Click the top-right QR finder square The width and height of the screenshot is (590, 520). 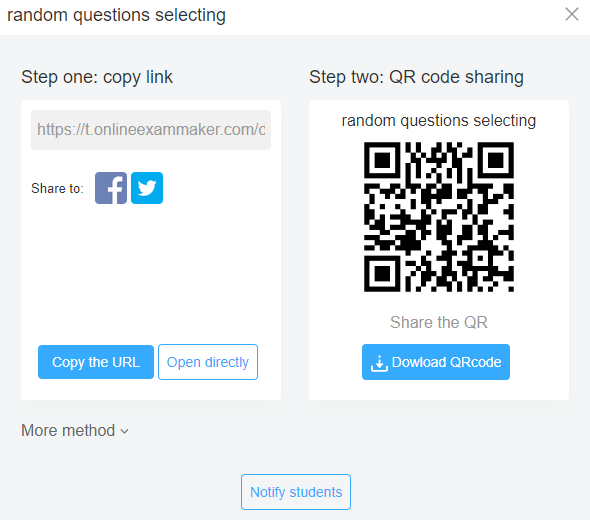tap(496, 160)
